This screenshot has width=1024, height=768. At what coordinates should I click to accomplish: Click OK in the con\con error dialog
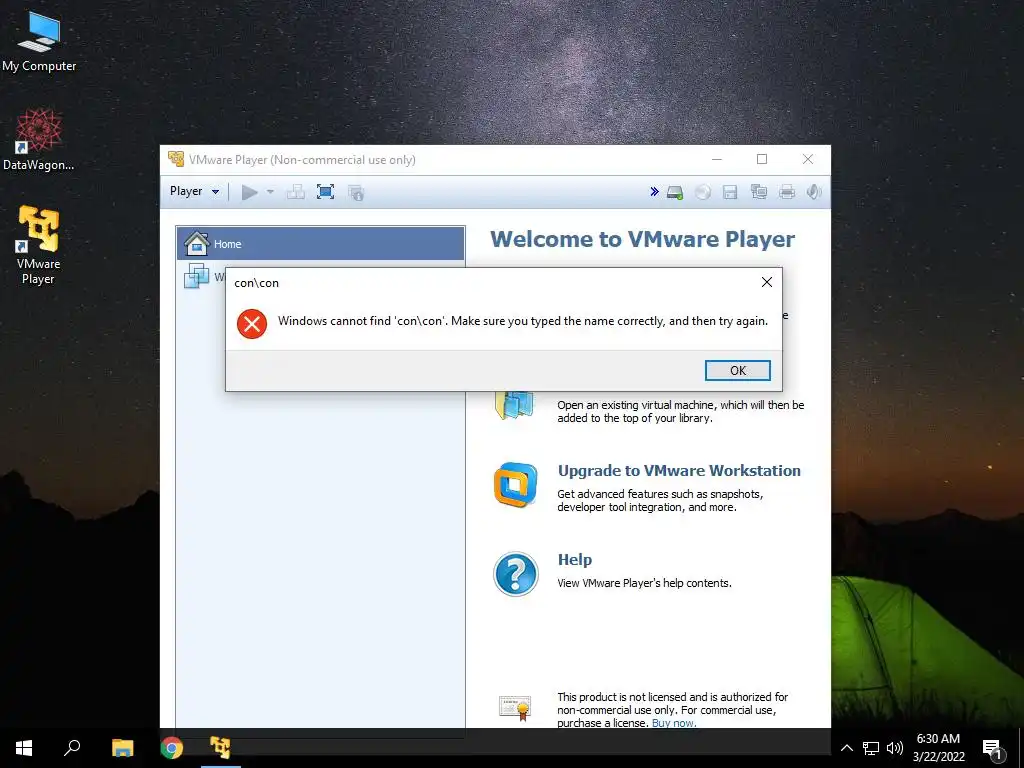point(738,370)
